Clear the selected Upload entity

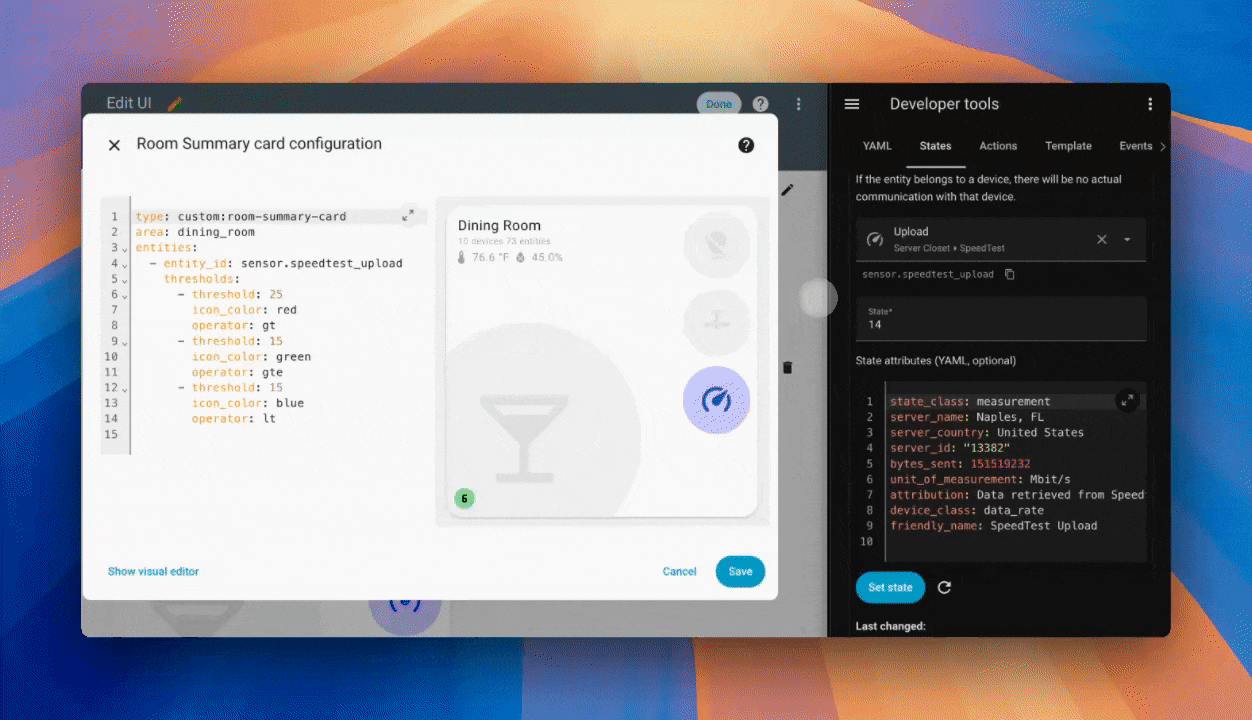pos(1102,239)
